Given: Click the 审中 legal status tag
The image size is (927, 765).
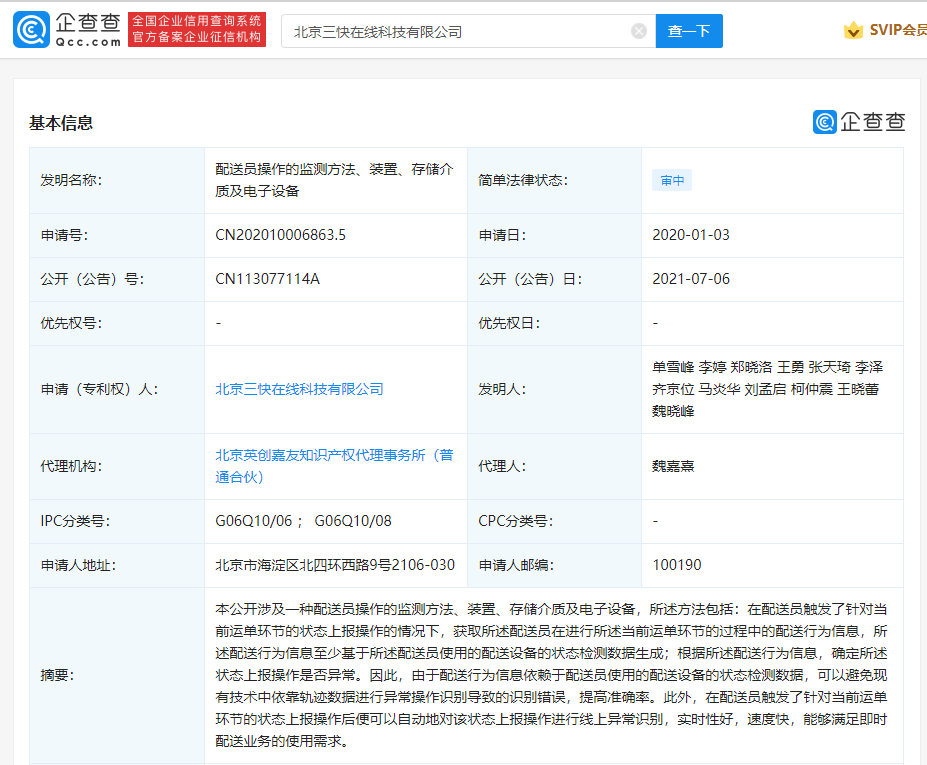Looking at the screenshot, I should (x=672, y=180).
